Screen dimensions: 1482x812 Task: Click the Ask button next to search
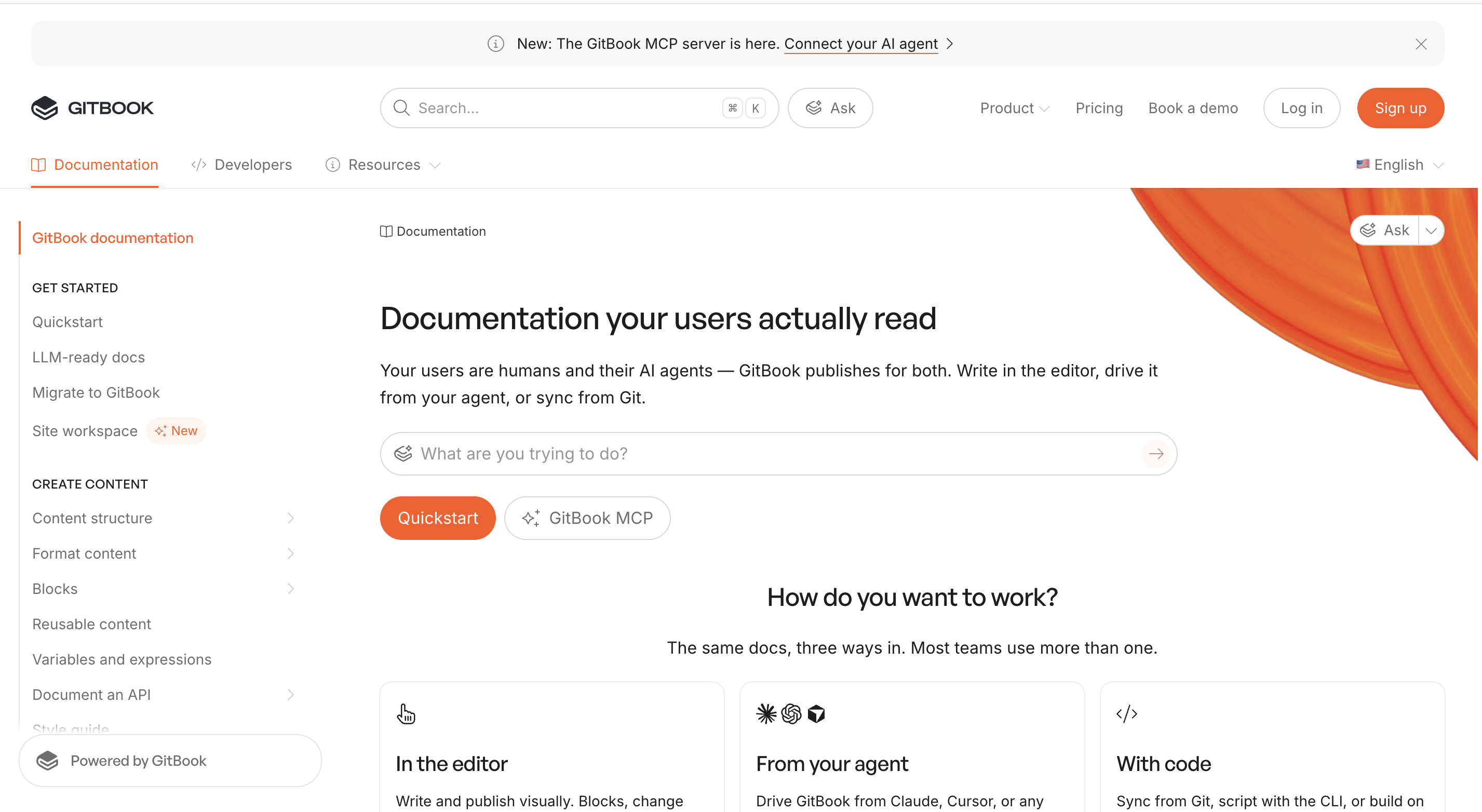830,108
